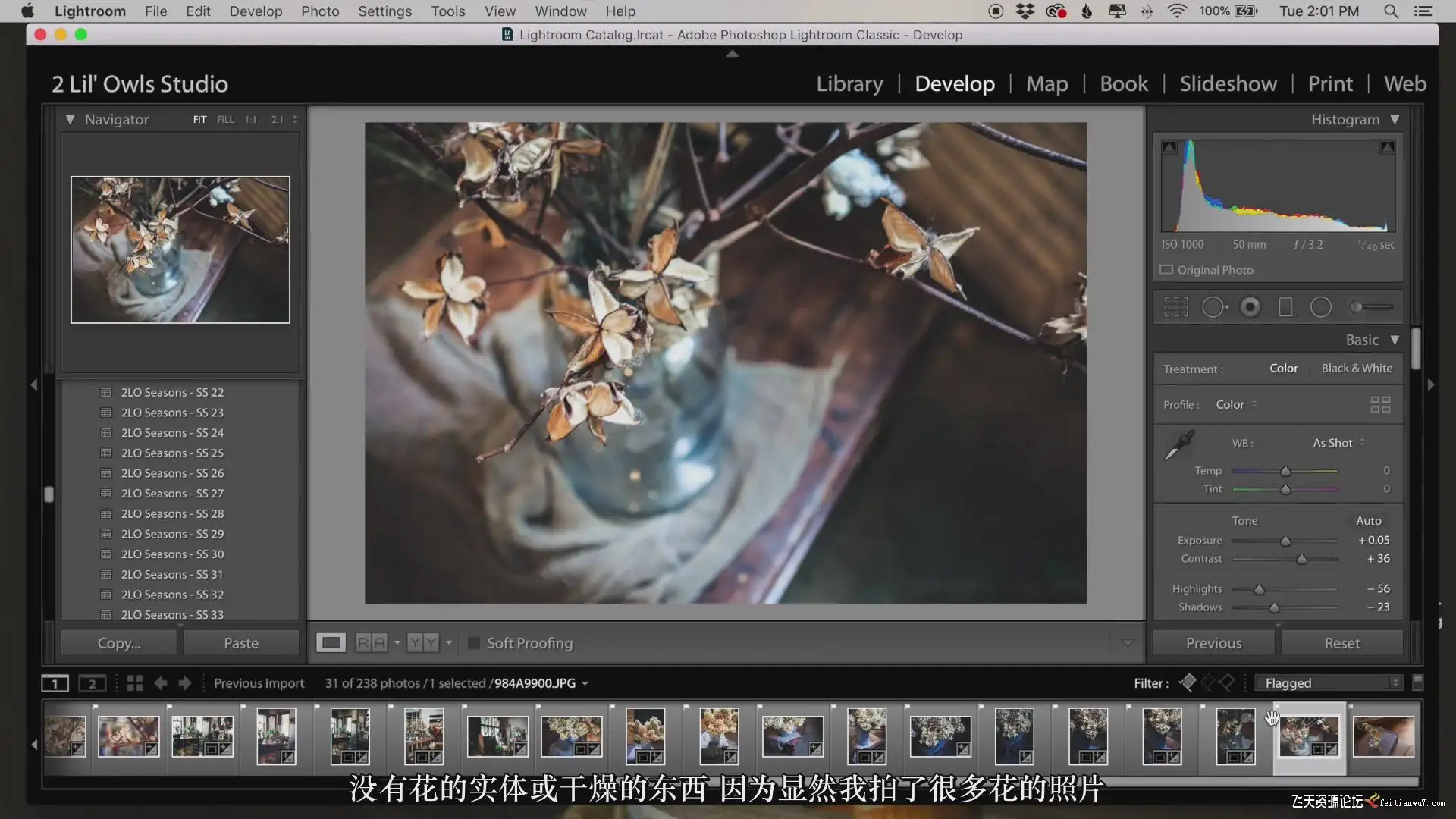Click the Loupe view button
1456x819 pixels.
click(331, 643)
